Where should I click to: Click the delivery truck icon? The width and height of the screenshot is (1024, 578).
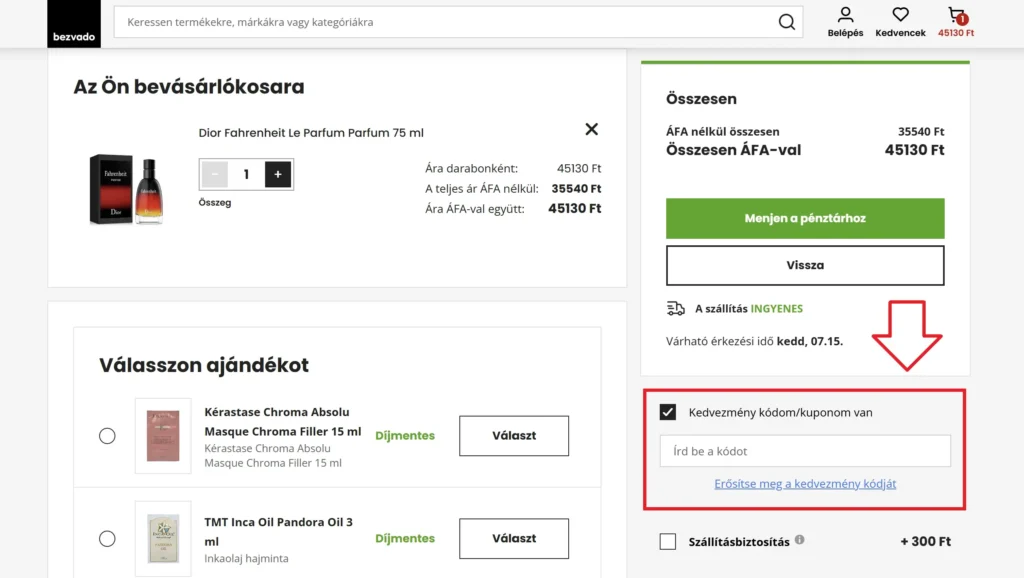click(675, 308)
